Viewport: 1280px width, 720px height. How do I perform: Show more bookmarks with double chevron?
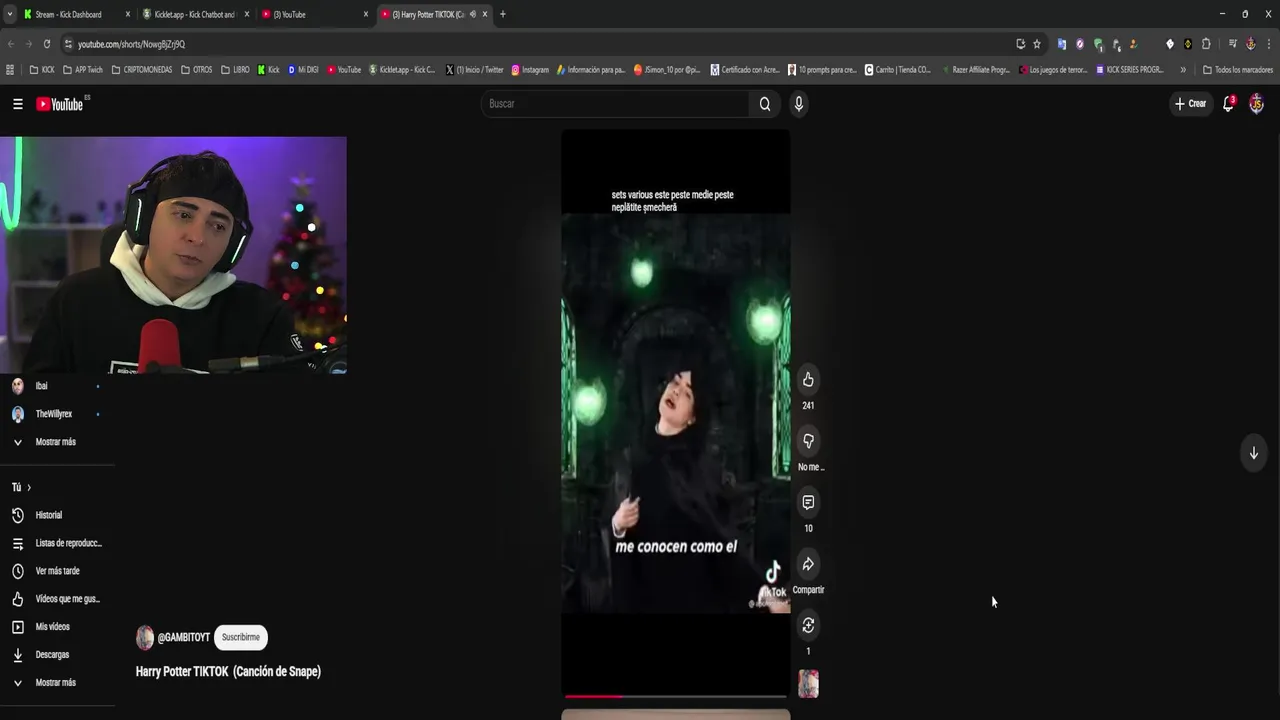pos(1183,70)
